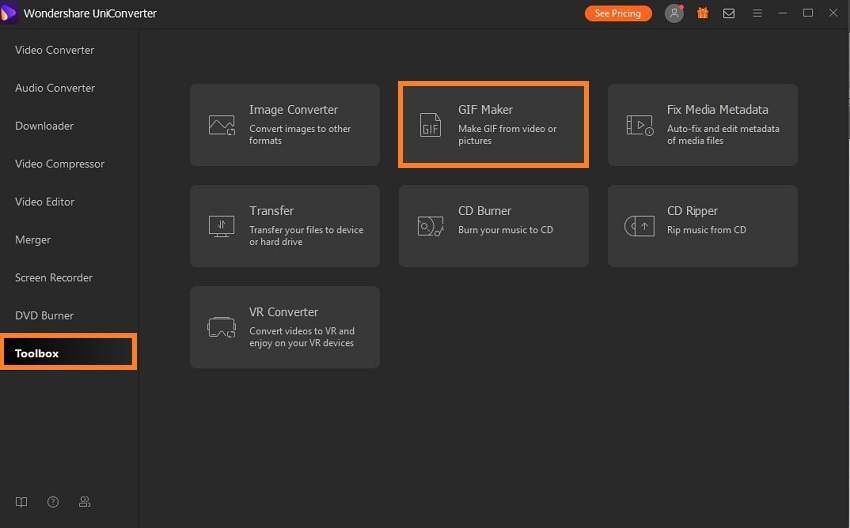Click the VR Converter card title
Image resolution: width=850 pixels, height=528 pixels.
(284, 312)
